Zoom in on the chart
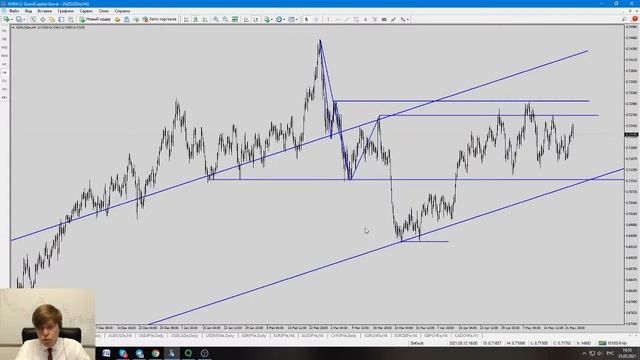The image size is (640, 360). click(216, 19)
